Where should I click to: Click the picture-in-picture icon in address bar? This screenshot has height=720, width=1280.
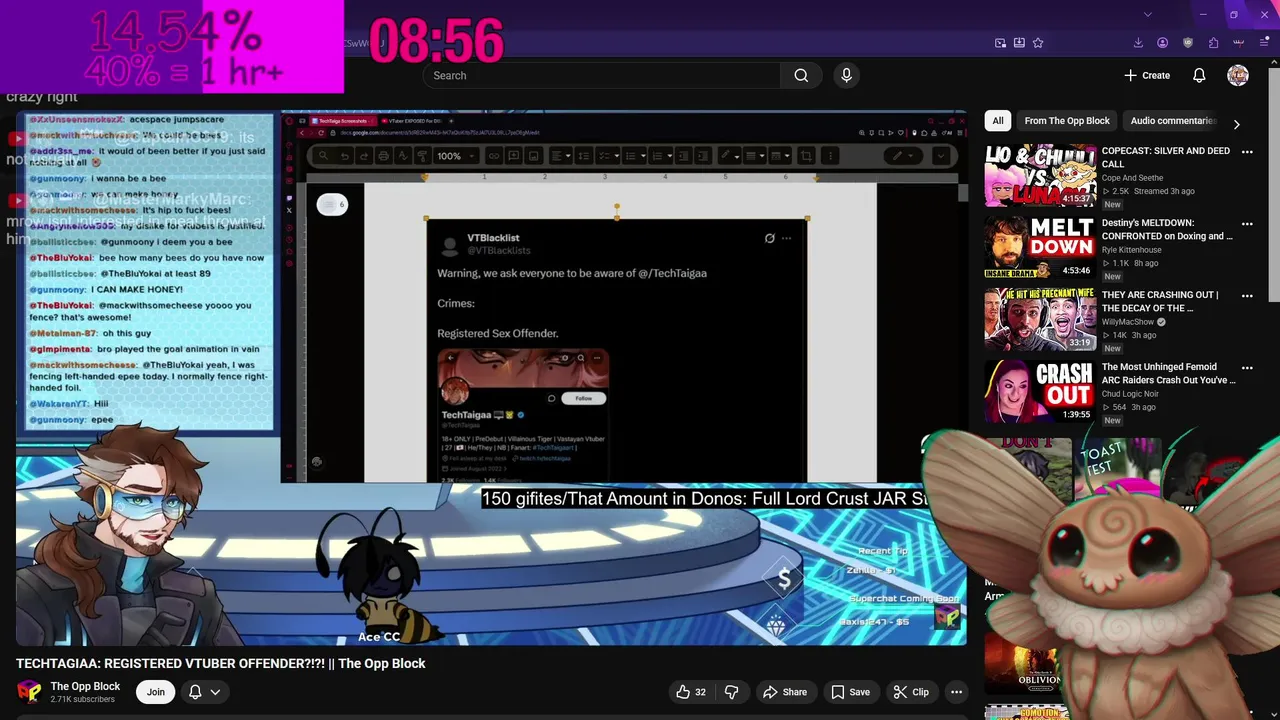tap(1000, 43)
